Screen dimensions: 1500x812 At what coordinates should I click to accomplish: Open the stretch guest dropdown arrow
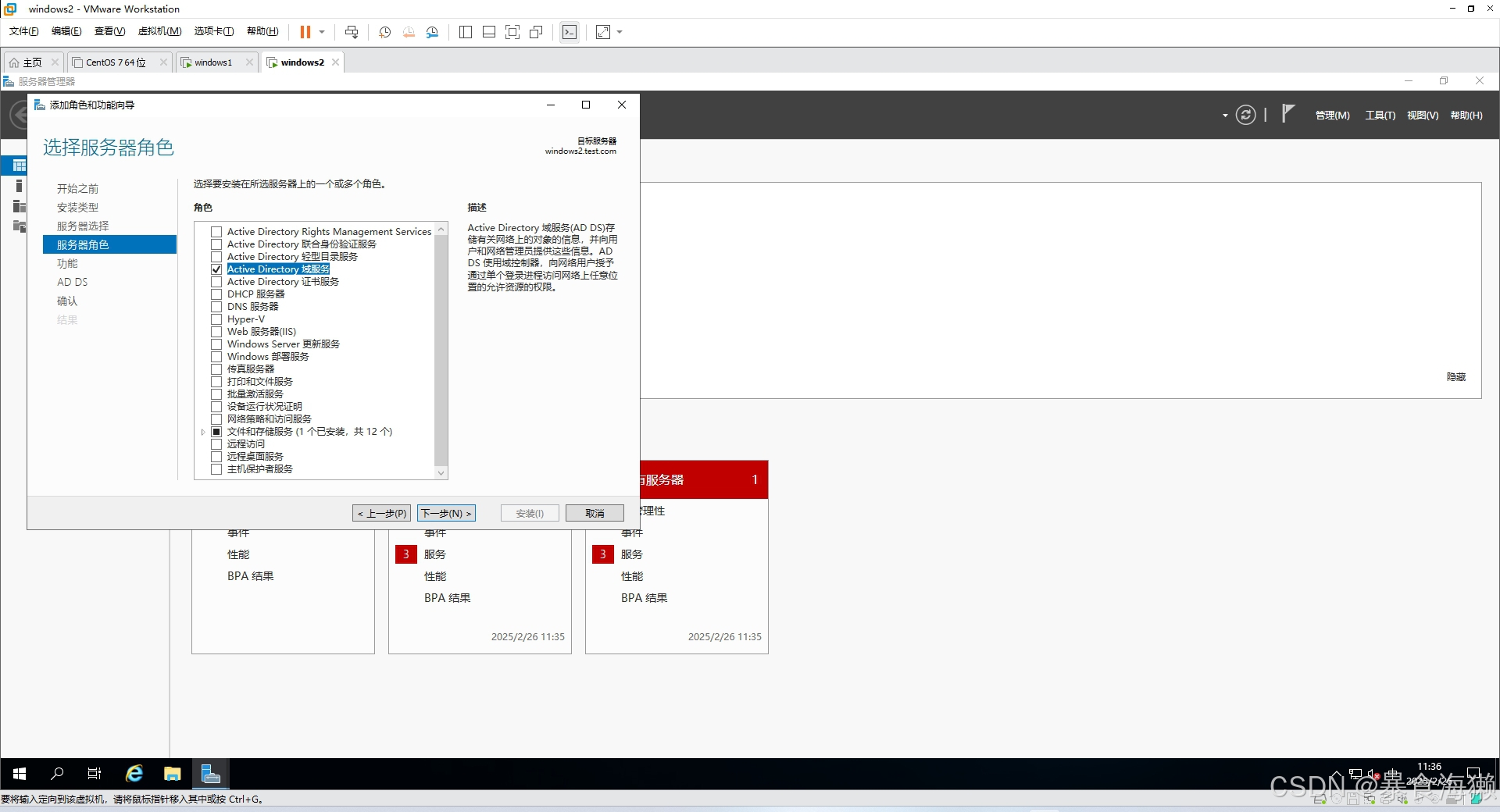click(620, 32)
